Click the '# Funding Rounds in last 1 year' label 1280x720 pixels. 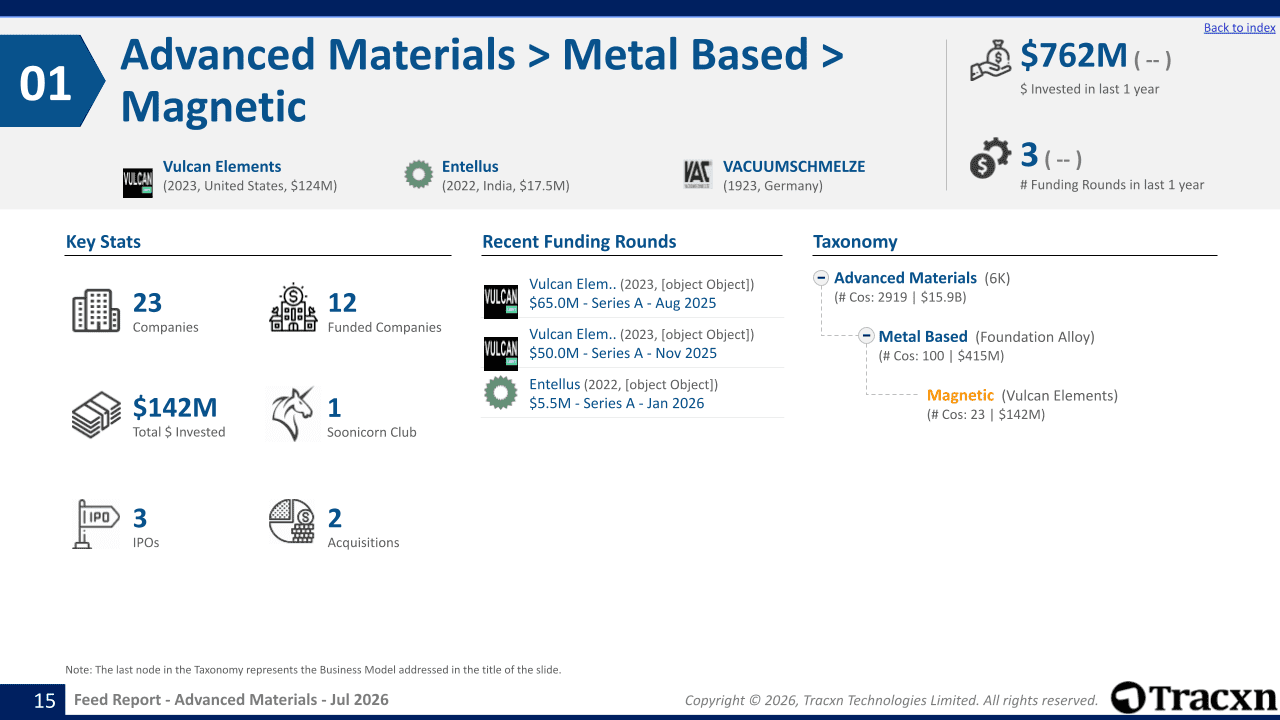click(x=1112, y=184)
